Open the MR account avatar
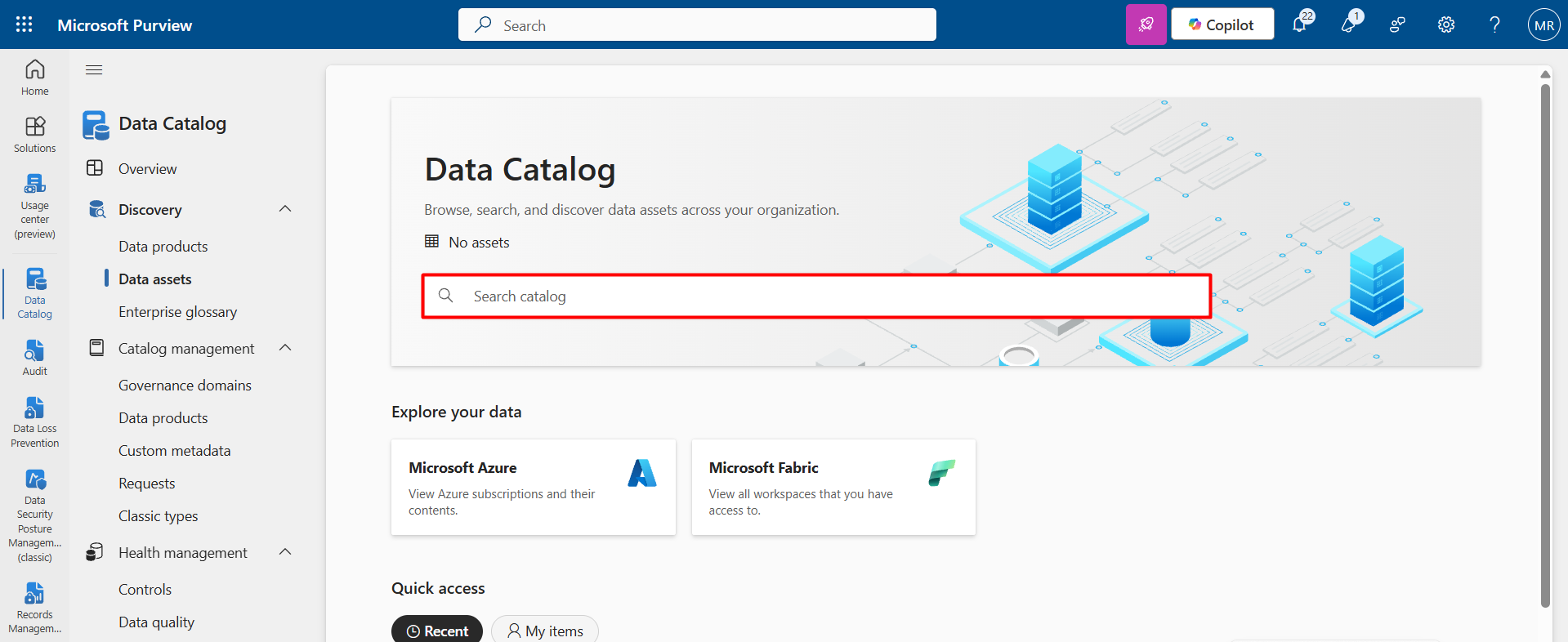Viewport: 1568px width, 642px height. 1544,25
